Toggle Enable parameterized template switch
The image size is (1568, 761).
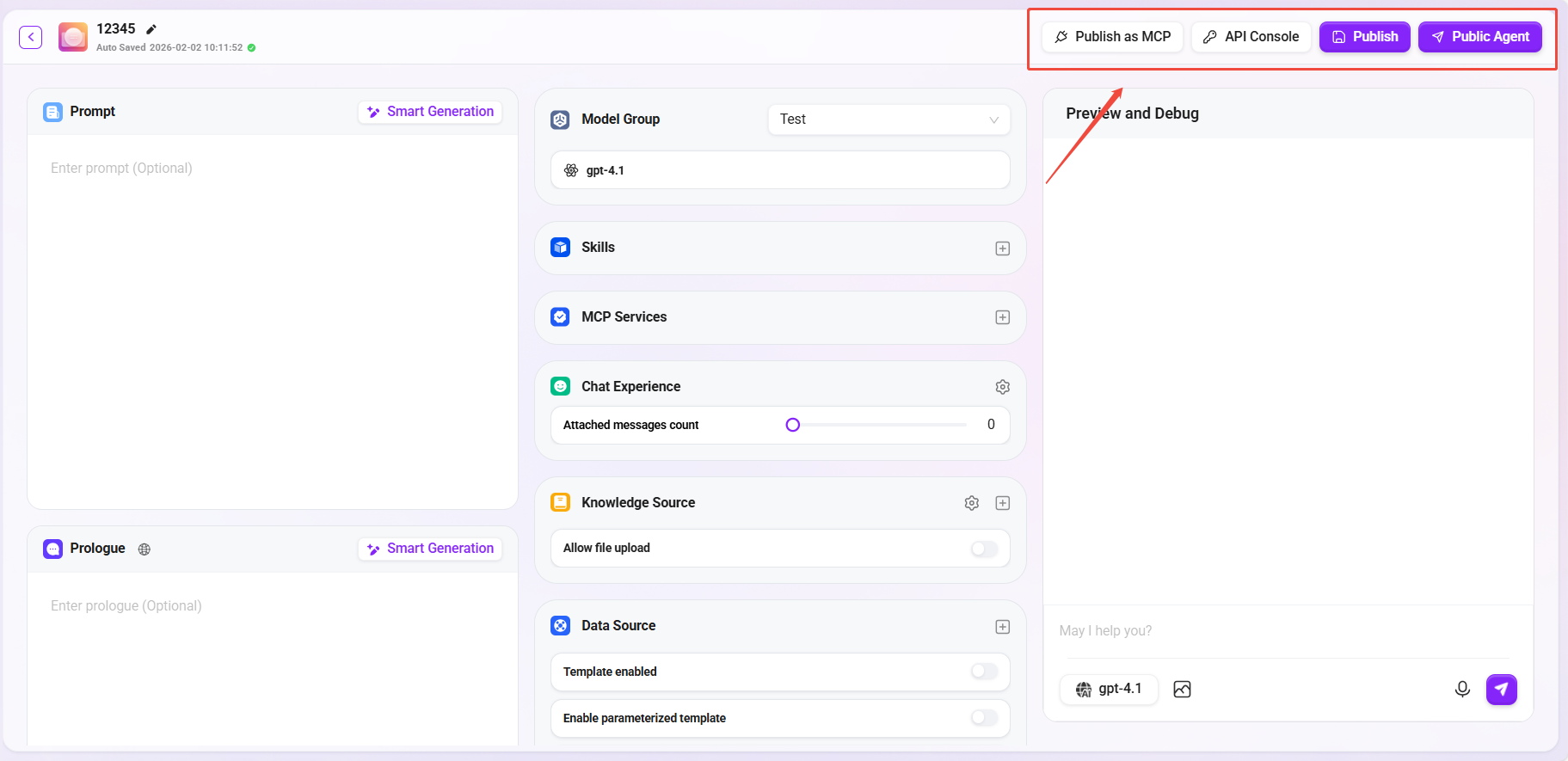tap(984, 718)
